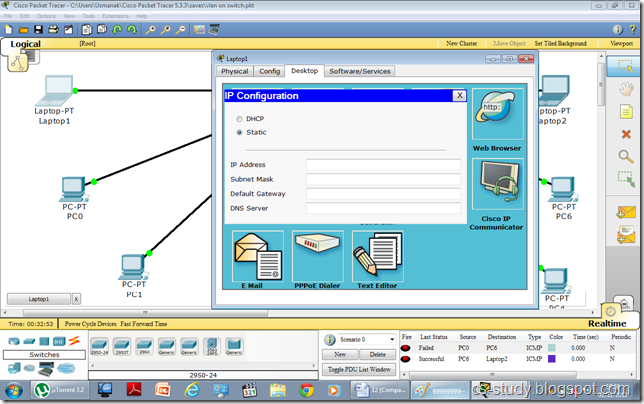
Task: Select the Multiuser Connection cloud icon
Action: pyautogui.click(x=66, y=368)
